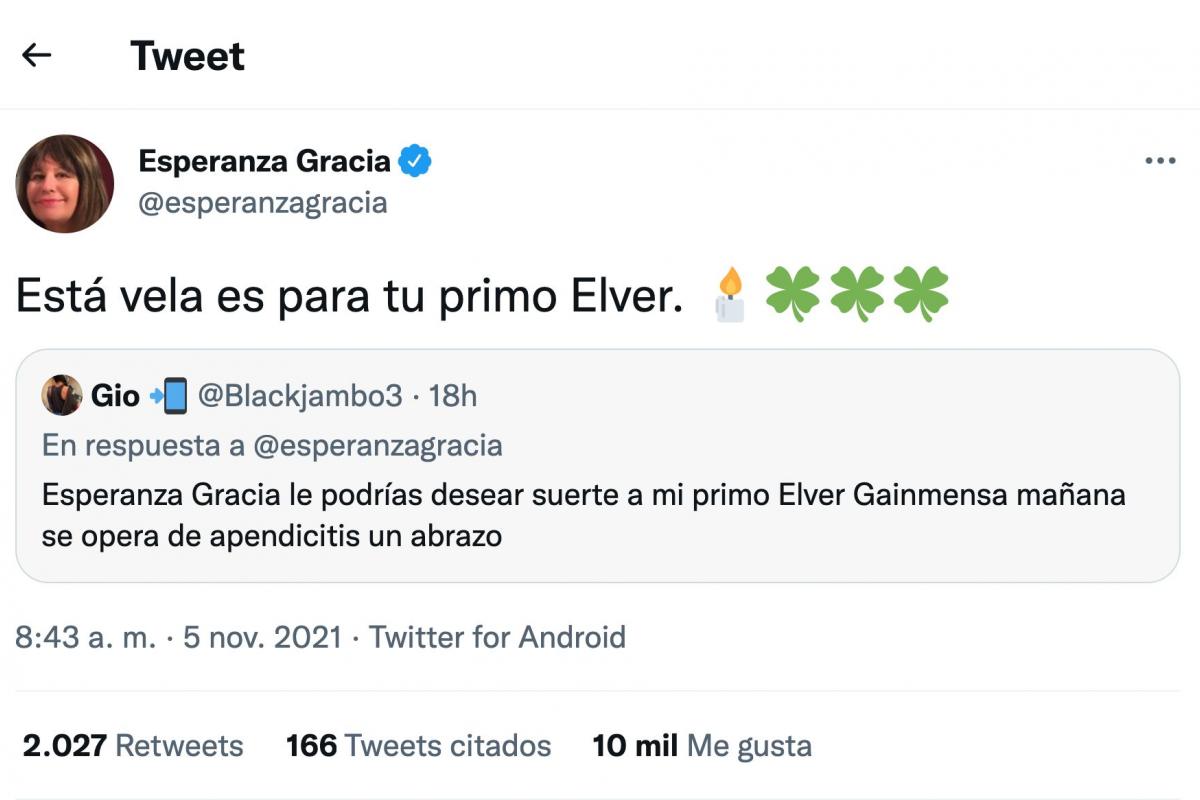
Task: Open the Esperanza Gracia display name
Action: pyautogui.click(x=264, y=161)
